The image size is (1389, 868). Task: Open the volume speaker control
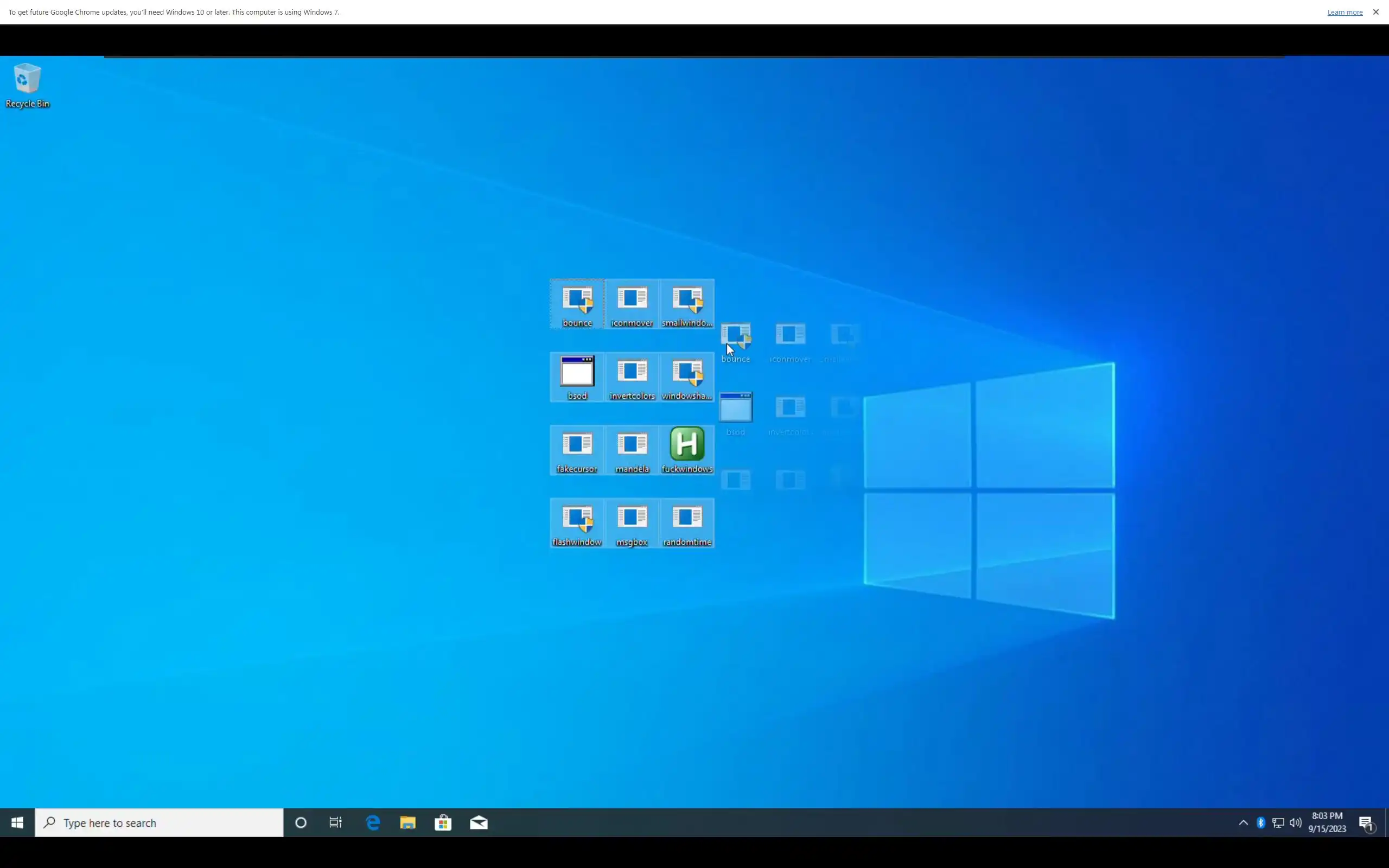(1296, 822)
